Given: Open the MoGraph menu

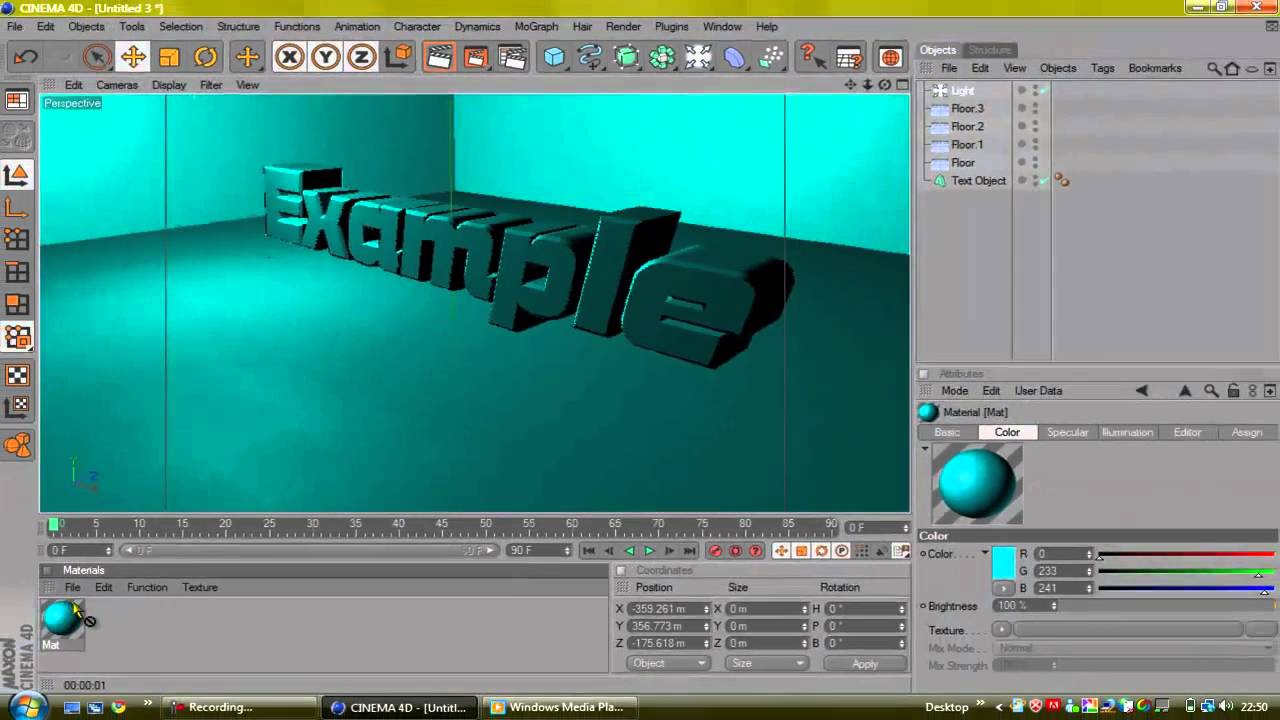Looking at the screenshot, I should pyautogui.click(x=537, y=27).
